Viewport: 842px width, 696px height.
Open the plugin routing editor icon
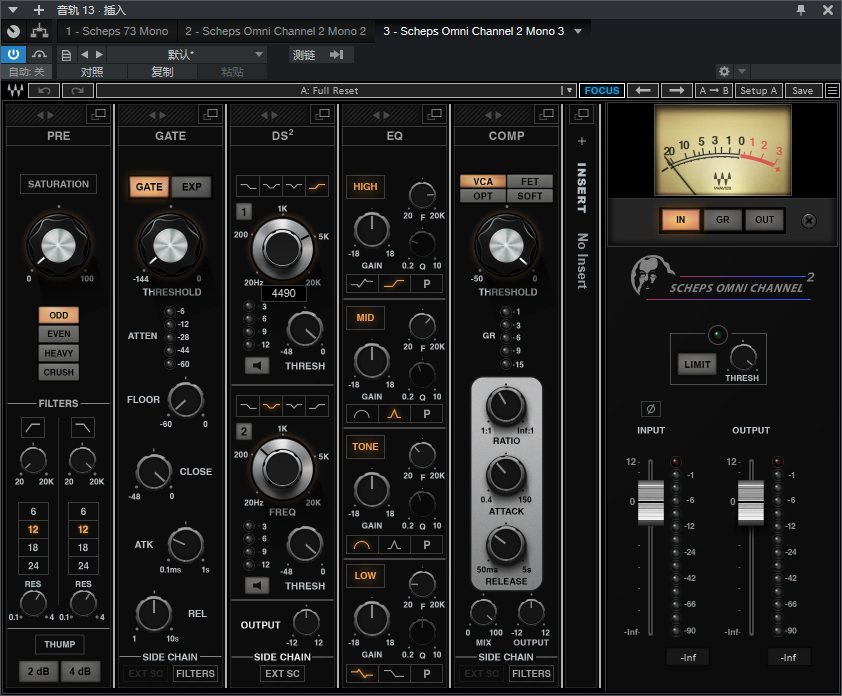[x=39, y=31]
